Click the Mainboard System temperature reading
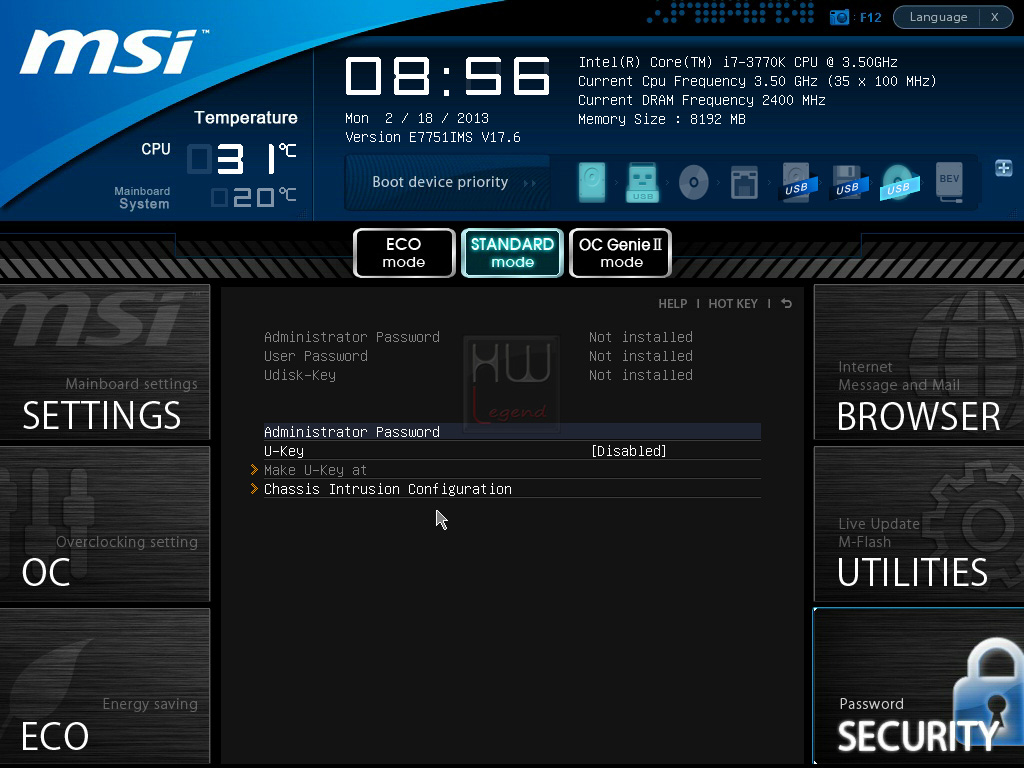Screen dimensions: 1024x768 tap(254, 197)
